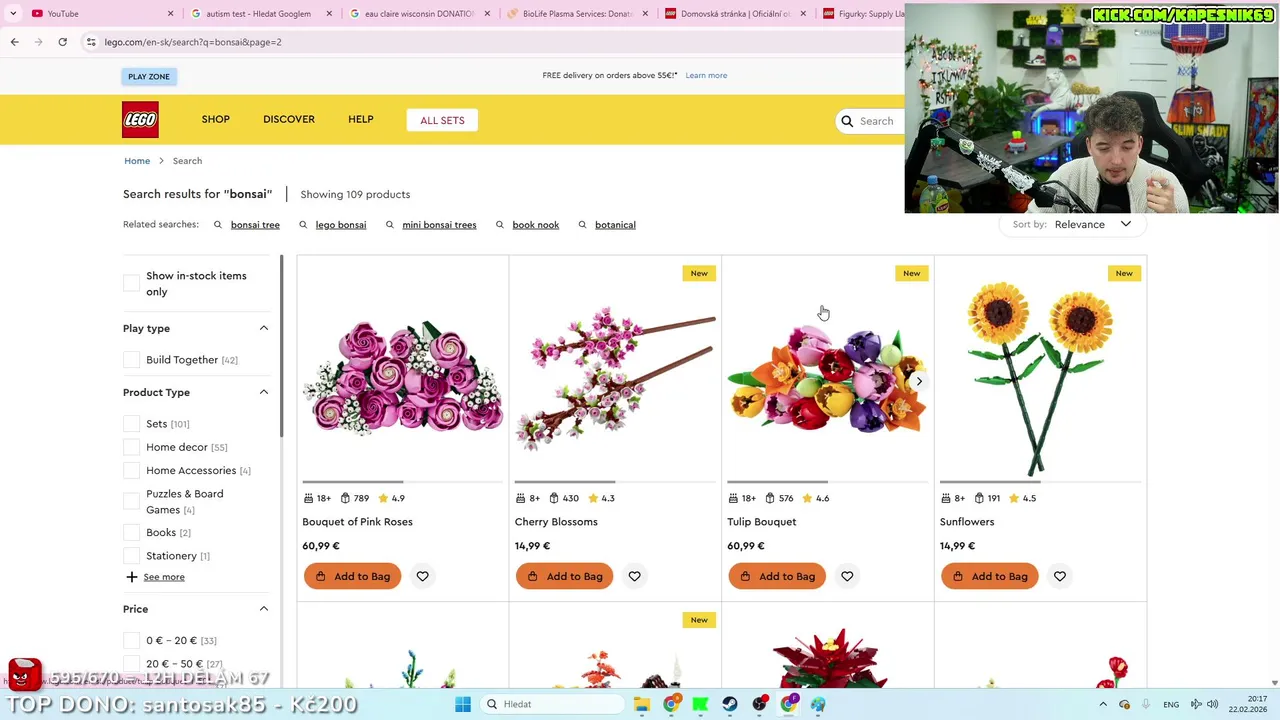The image size is (1280, 720).
Task: Check the Home decor filter
Action: coord(131,447)
